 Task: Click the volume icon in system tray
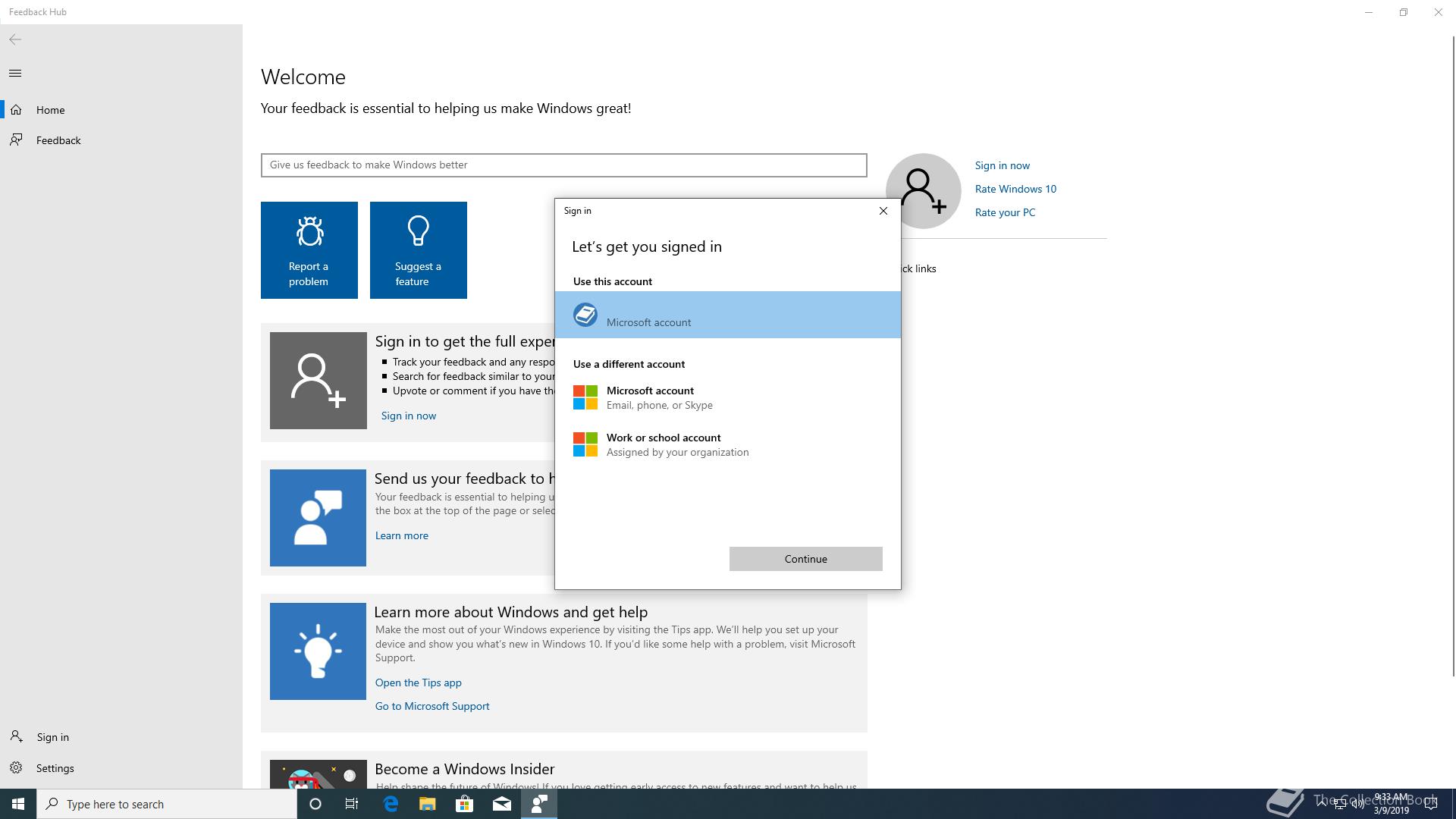1358,804
